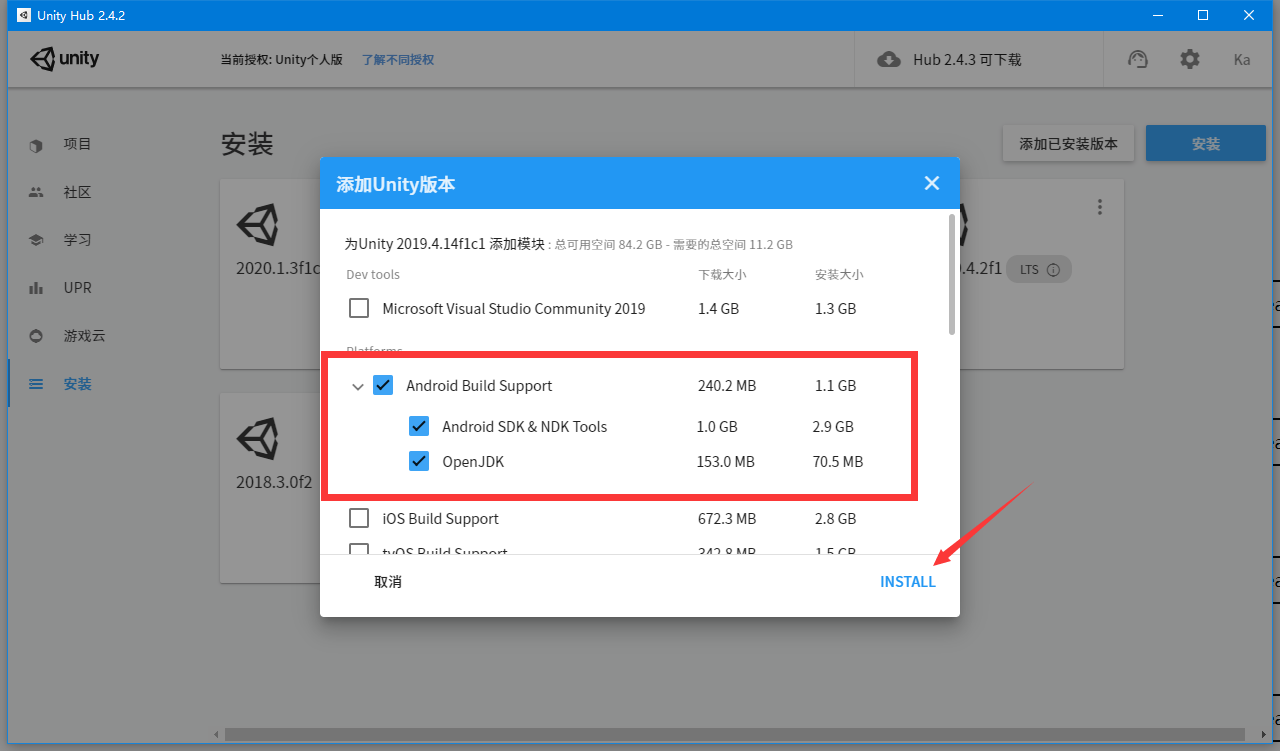
Task: Open 了解不同授权 link
Action: click(x=398, y=60)
